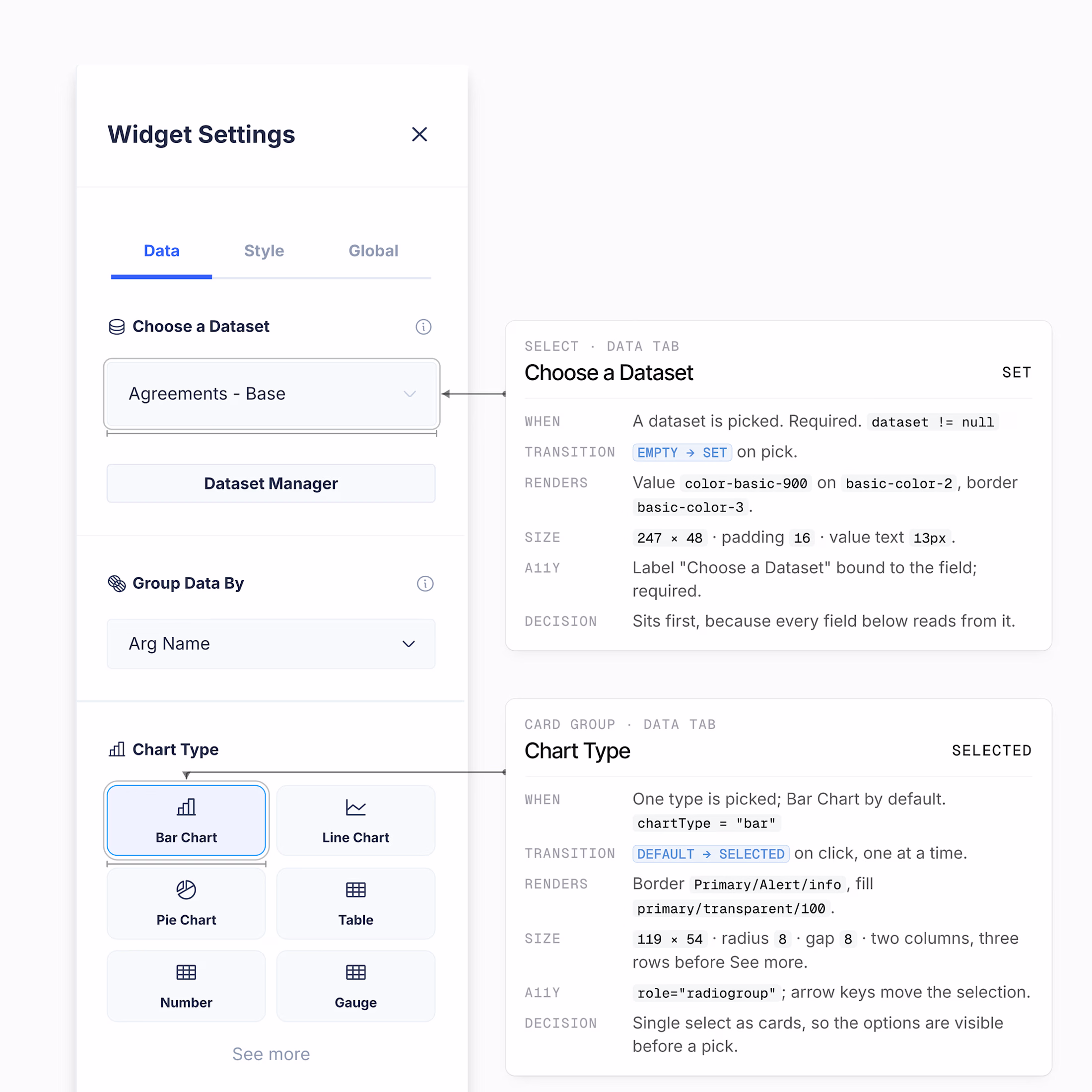Screen dimensions: 1092x1092
Task: Click the chevron in Arg Name field
Action: [409, 644]
